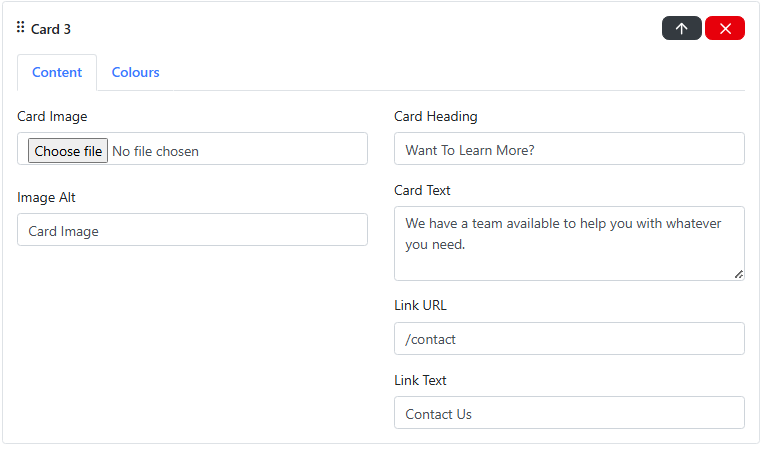Click inside the Card Text textarea
The width and height of the screenshot is (774, 453).
pyautogui.click(x=569, y=243)
